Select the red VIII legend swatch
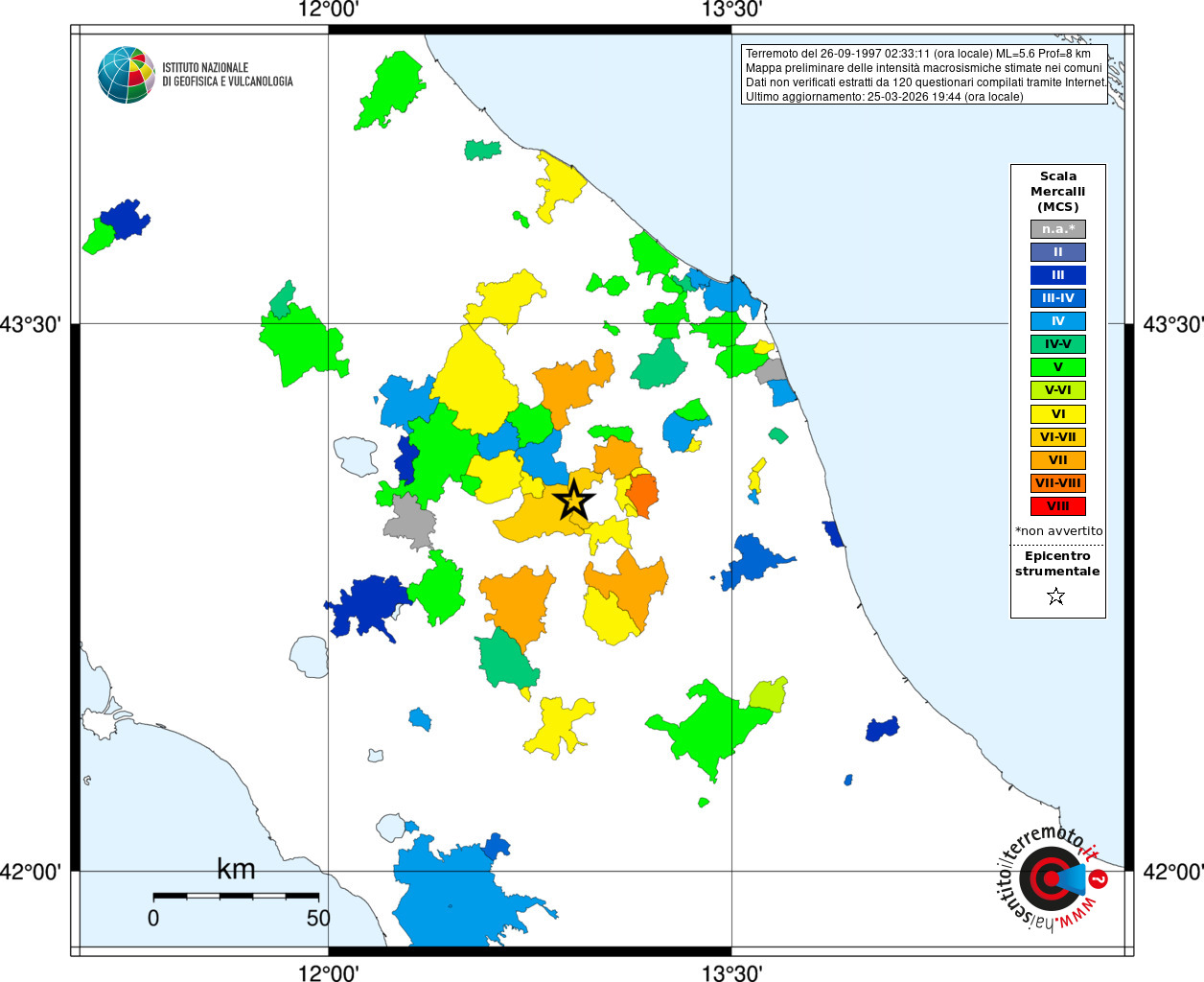This screenshot has height=982, width=1204. tap(1058, 506)
